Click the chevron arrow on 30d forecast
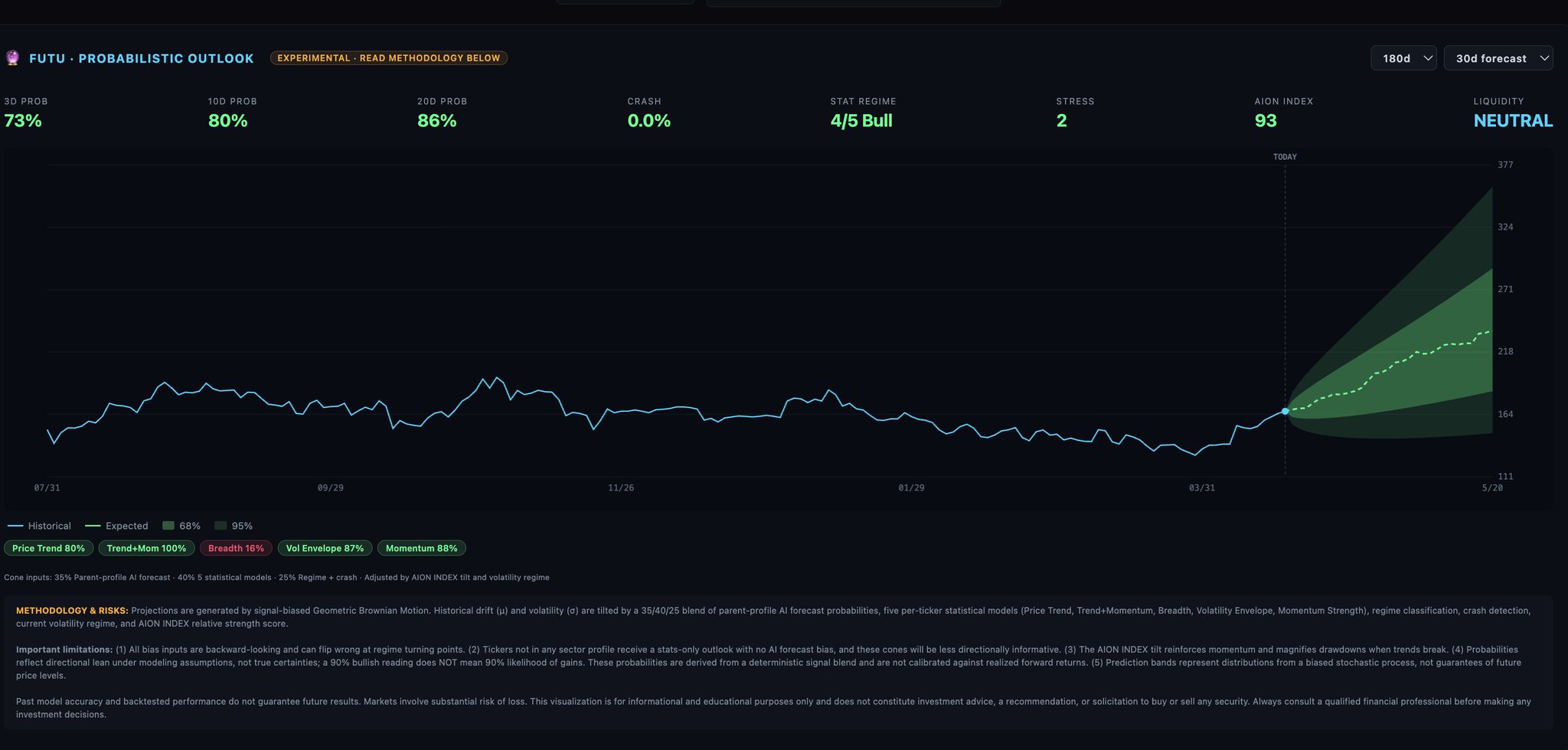 pyautogui.click(x=1543, y=58)
